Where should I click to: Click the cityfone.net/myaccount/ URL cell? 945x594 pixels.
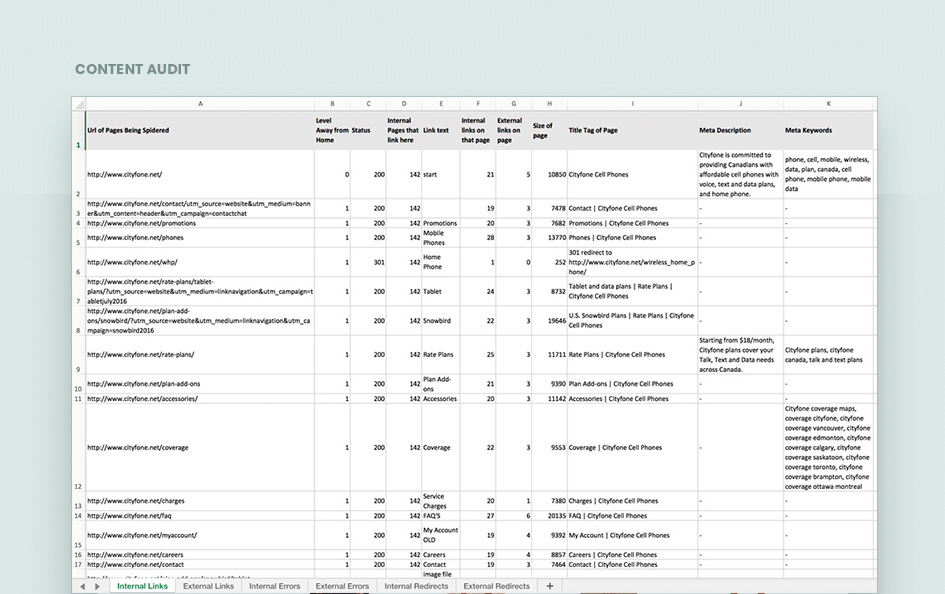tap(200, 535)
